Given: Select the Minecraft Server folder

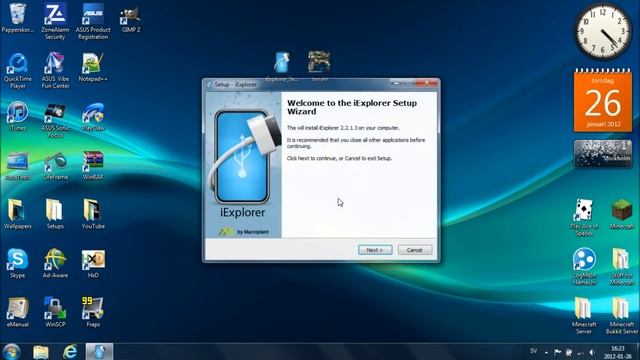Looking at the screenshot, I should [584, 316].
